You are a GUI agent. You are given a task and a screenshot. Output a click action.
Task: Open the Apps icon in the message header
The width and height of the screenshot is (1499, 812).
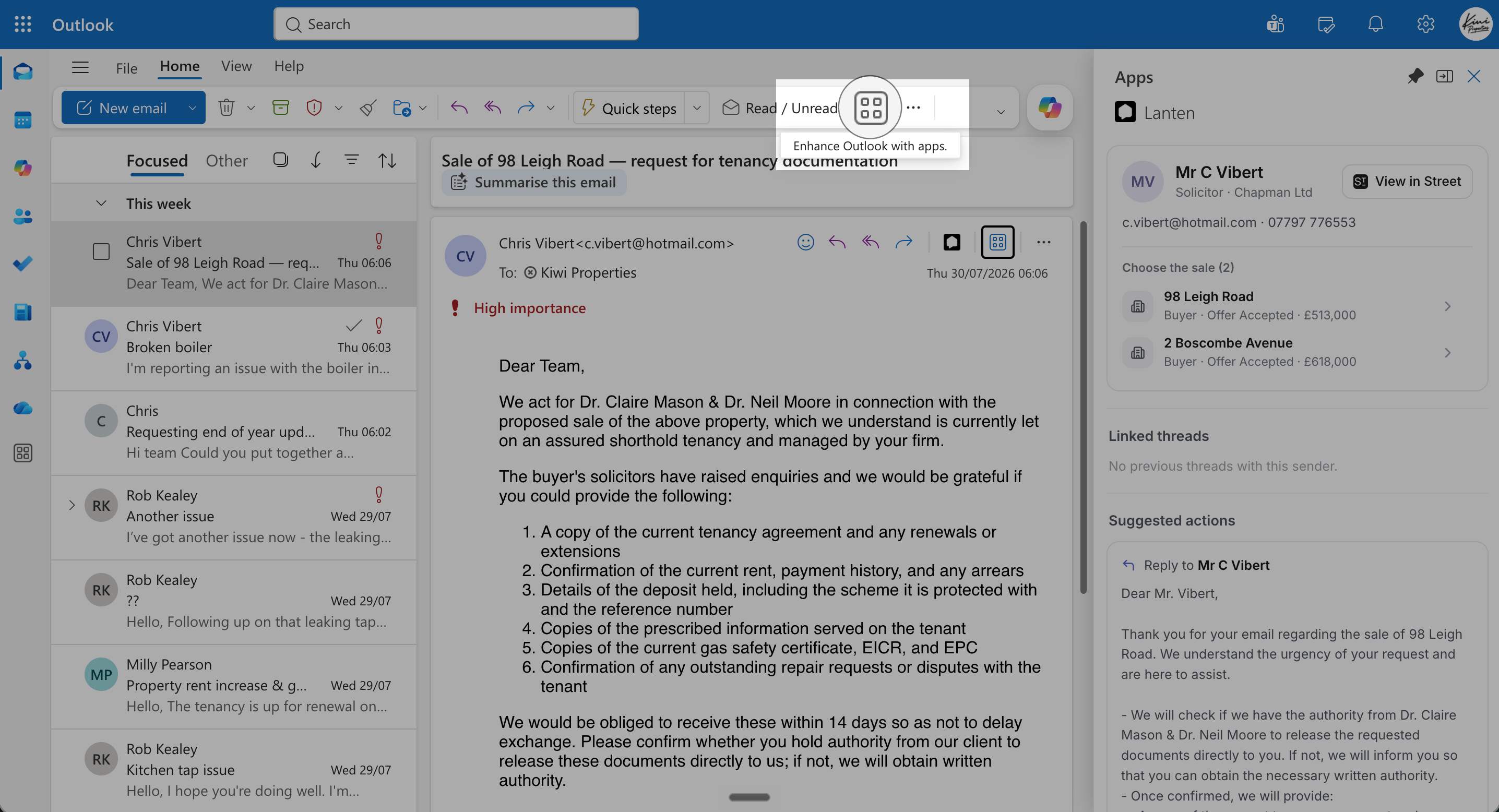(997, 242)
